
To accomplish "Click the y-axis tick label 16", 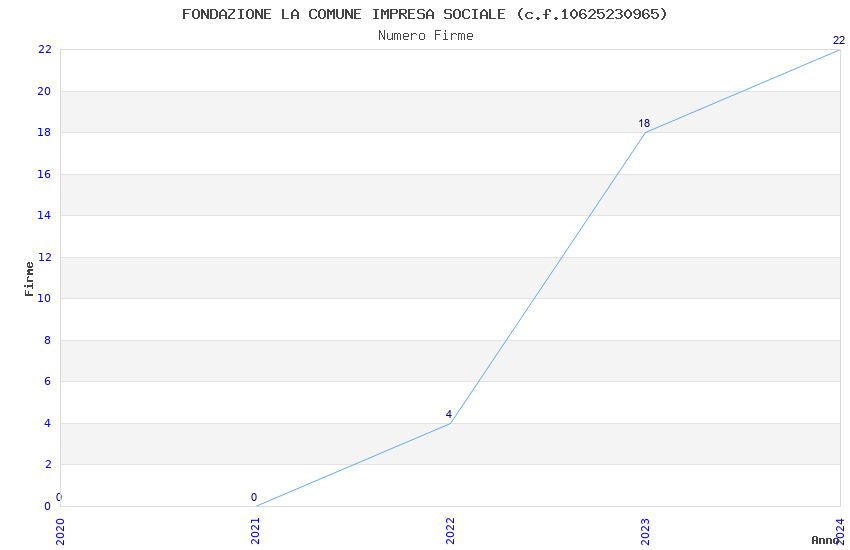I will [x=44, y=174].
